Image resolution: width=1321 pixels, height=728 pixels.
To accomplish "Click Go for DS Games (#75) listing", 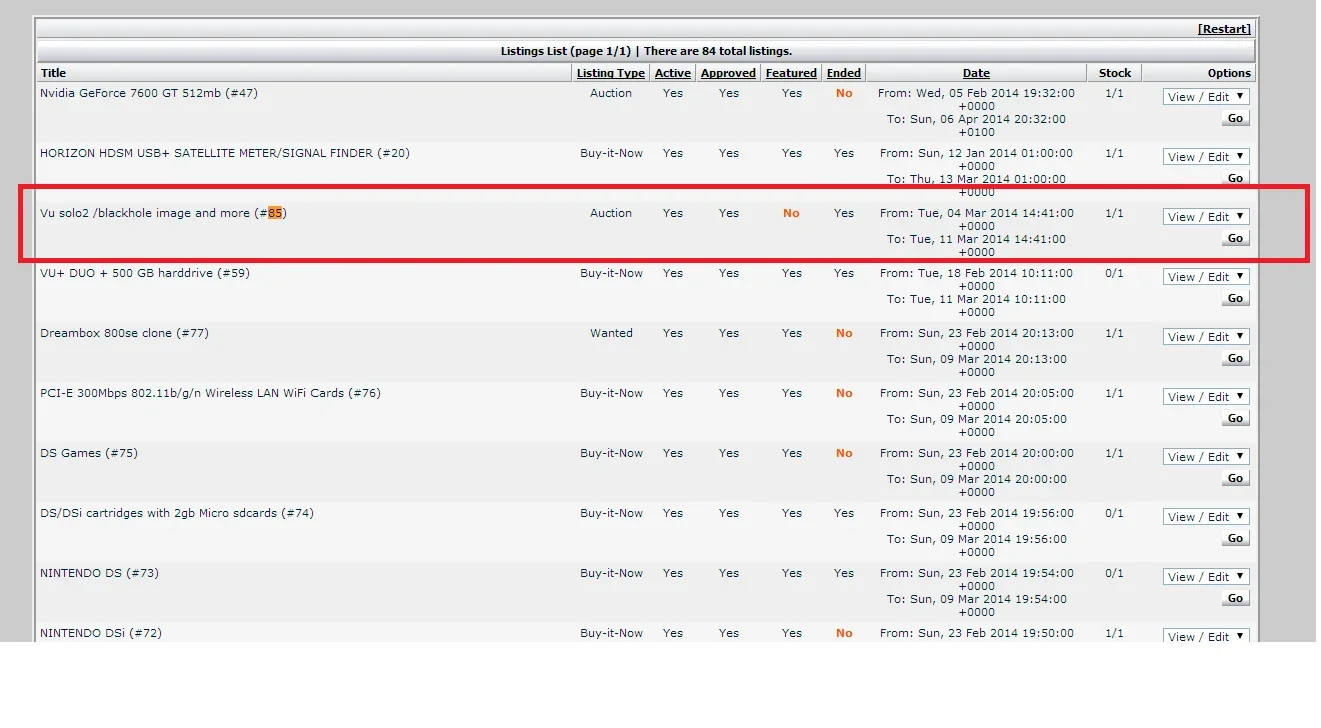I will 1235,478.
